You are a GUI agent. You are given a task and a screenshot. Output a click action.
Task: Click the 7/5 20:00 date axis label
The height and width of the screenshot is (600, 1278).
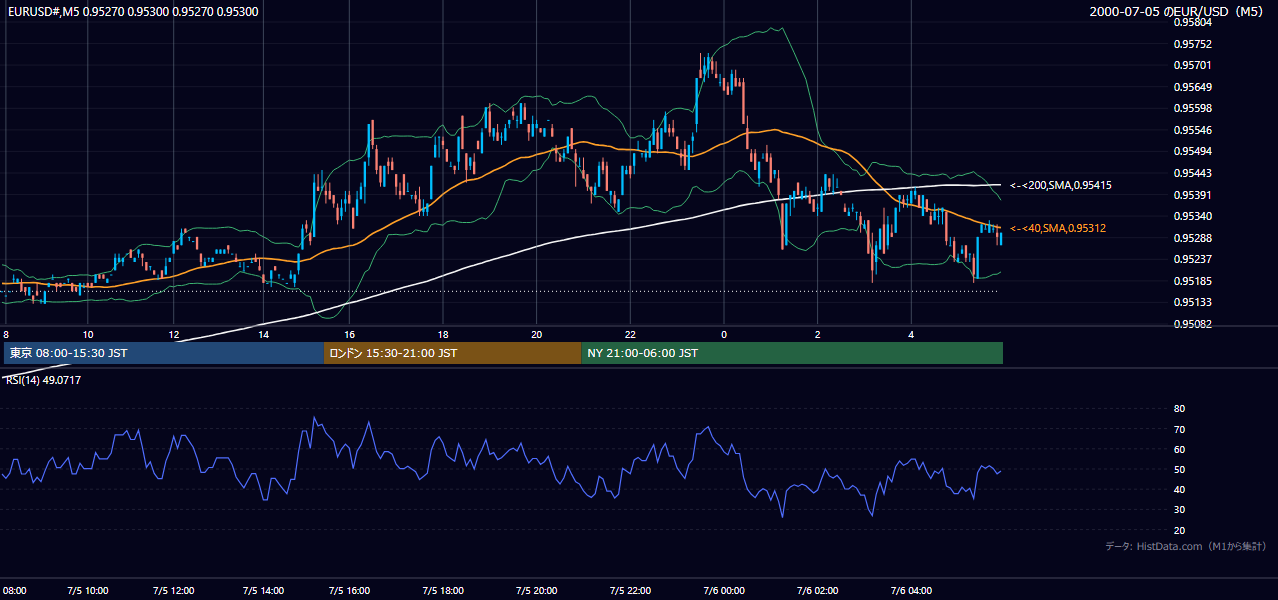[x=536, y=590]
